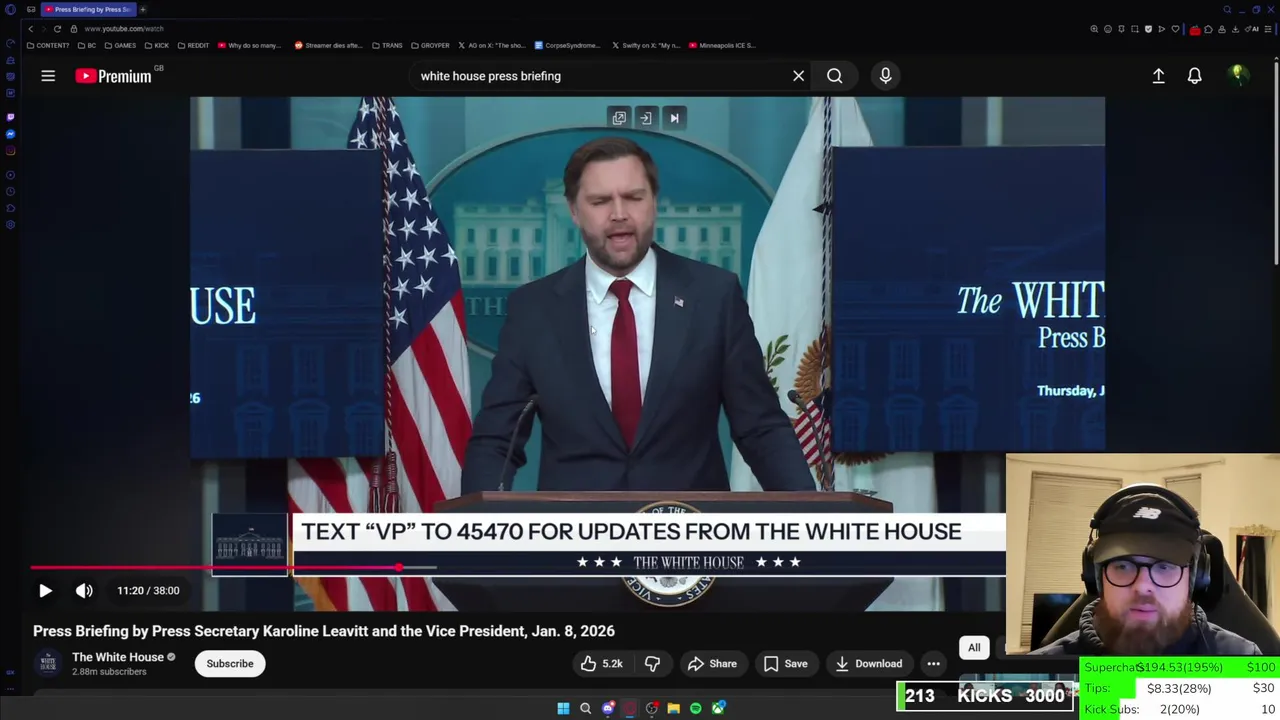Image resolution: width=1280 pixels, height=720 pixels.
Task: Open the YouTube upload/create icon
Action: pos(1158,76)
